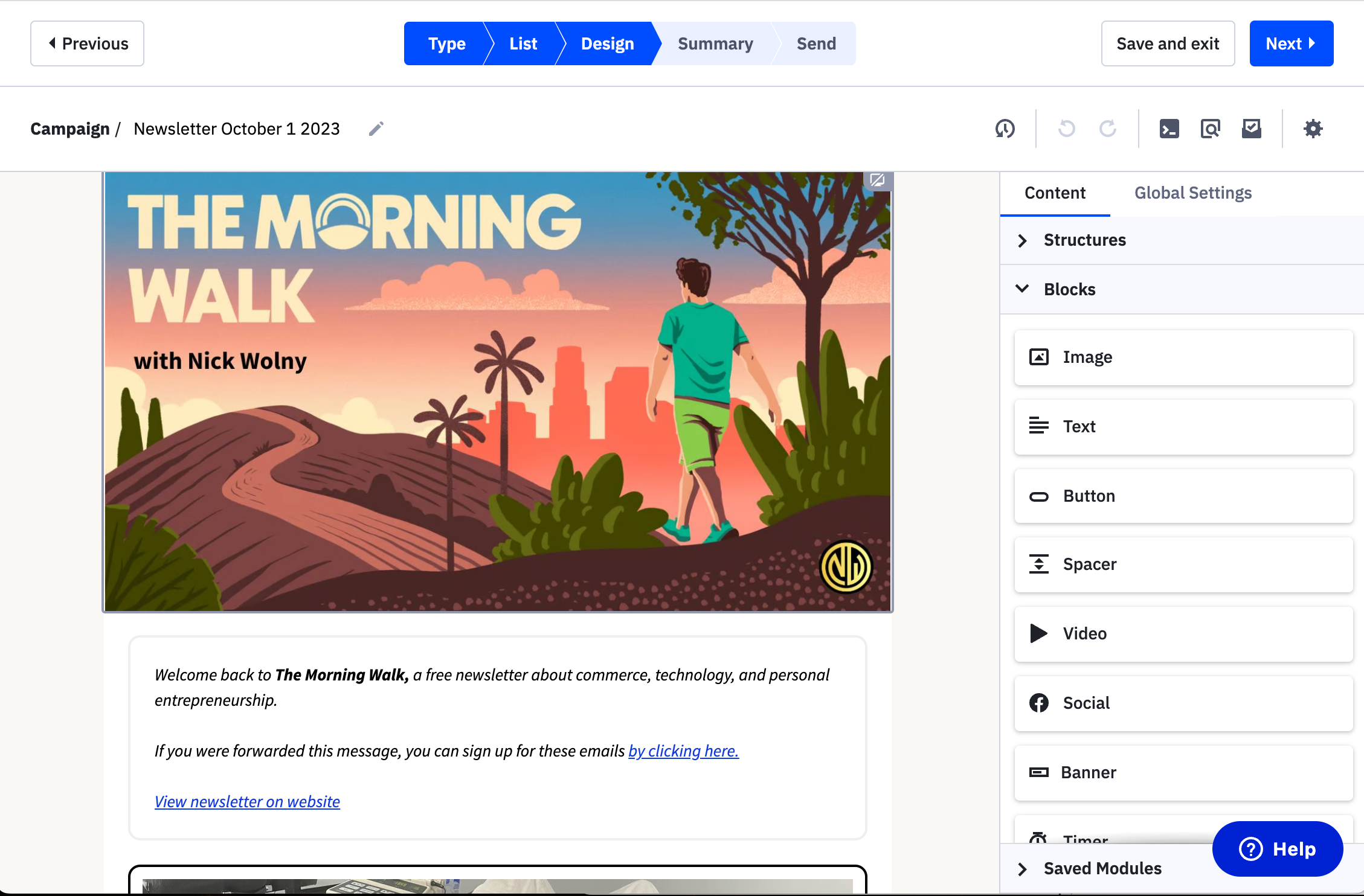Open the Help chat button
The width and height of the screenshot is (1364, 896).
1277,849
